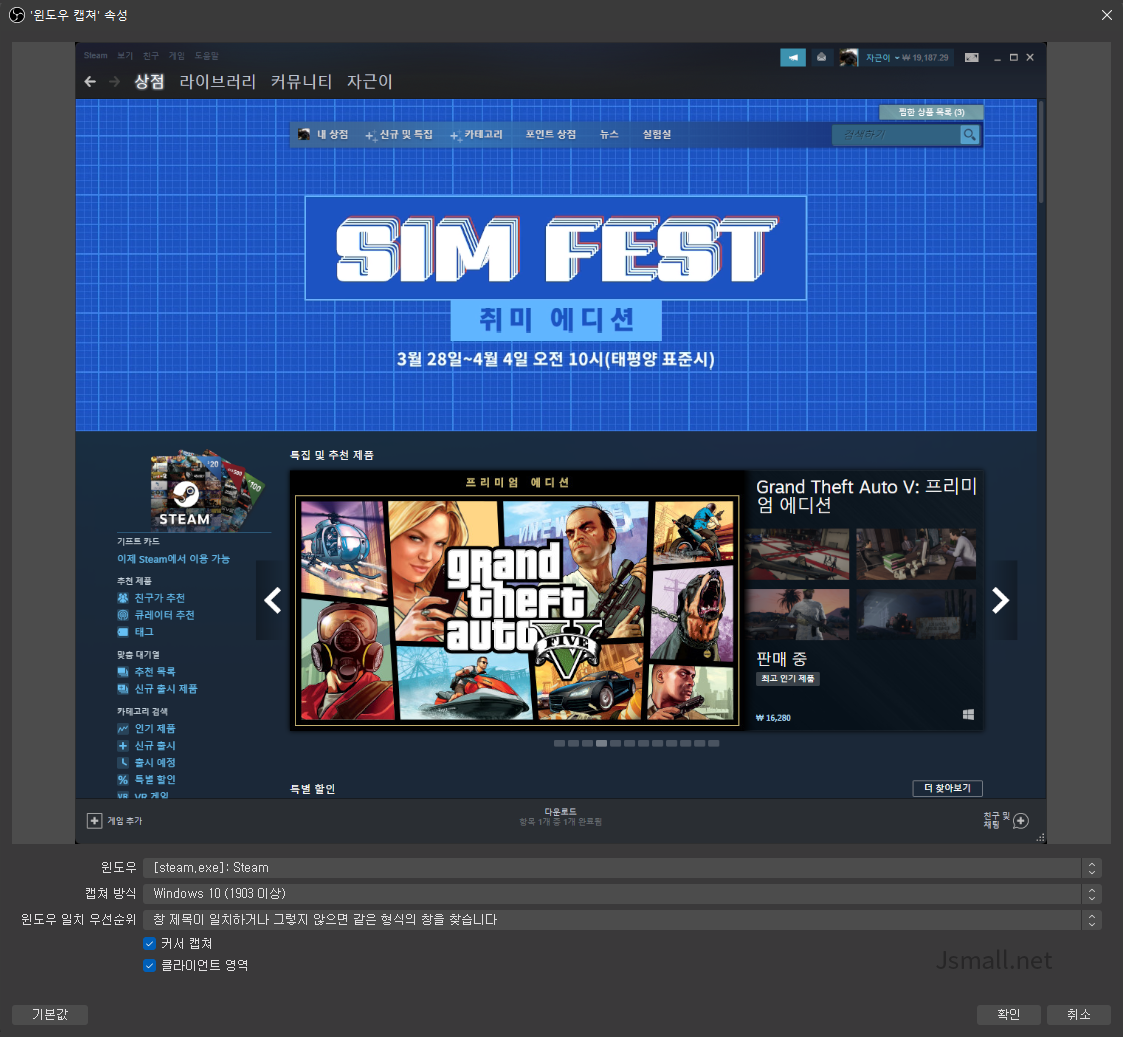Open 다운로드 status at bottom
The height and width of the screenshot is (1037, 1123).
pyautogui.click(x=560, y=816)
